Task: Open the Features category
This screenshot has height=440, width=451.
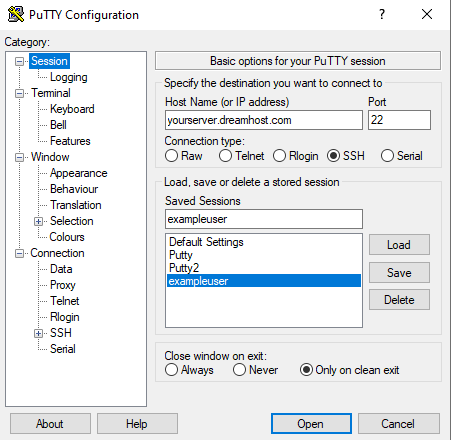Action: tap(70, 141)
